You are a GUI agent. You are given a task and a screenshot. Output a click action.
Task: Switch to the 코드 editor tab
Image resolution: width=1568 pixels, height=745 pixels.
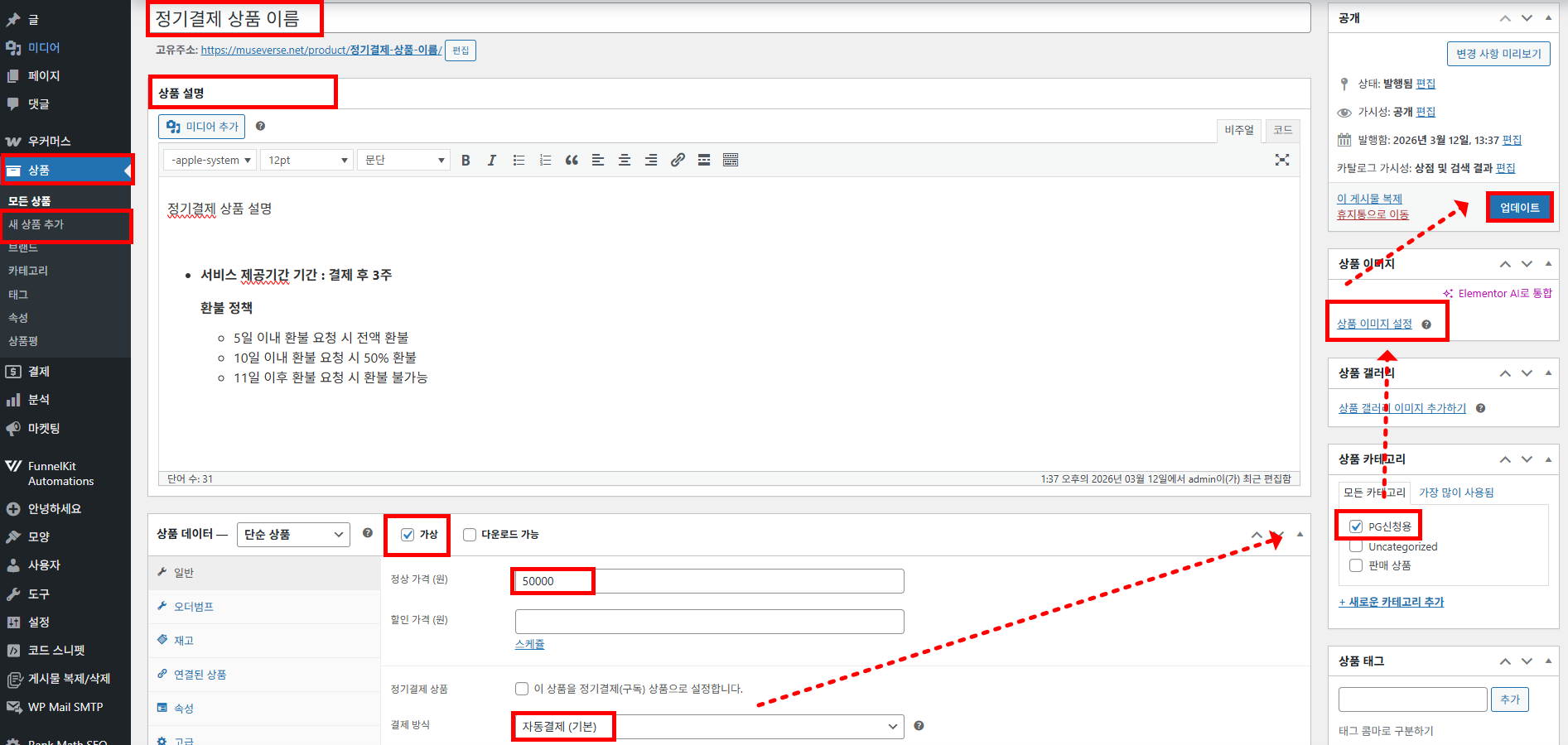(1282, 130)
